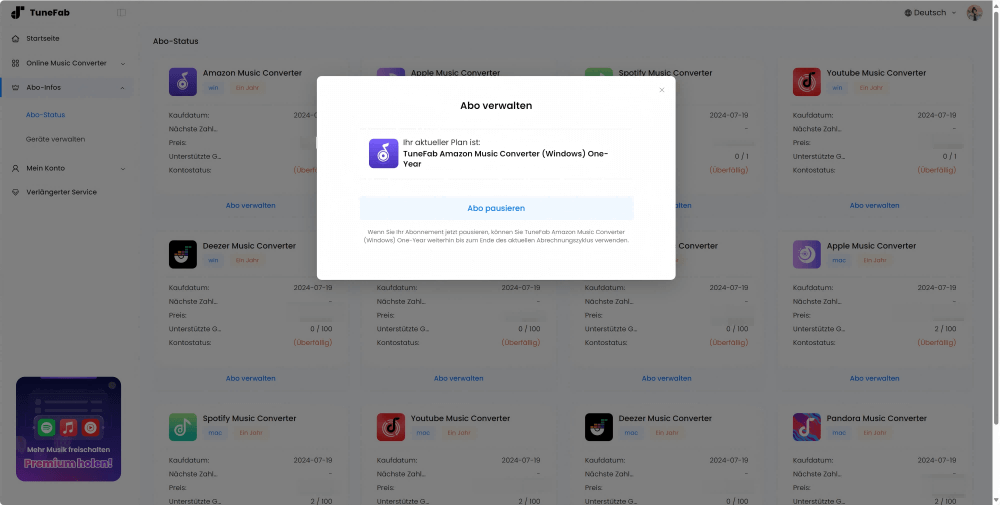This screenshot has width=1000, height=505.
Task: Click the Youtube Music Converter win card icon
Action: pyautogui.click(x=807, y=82)
